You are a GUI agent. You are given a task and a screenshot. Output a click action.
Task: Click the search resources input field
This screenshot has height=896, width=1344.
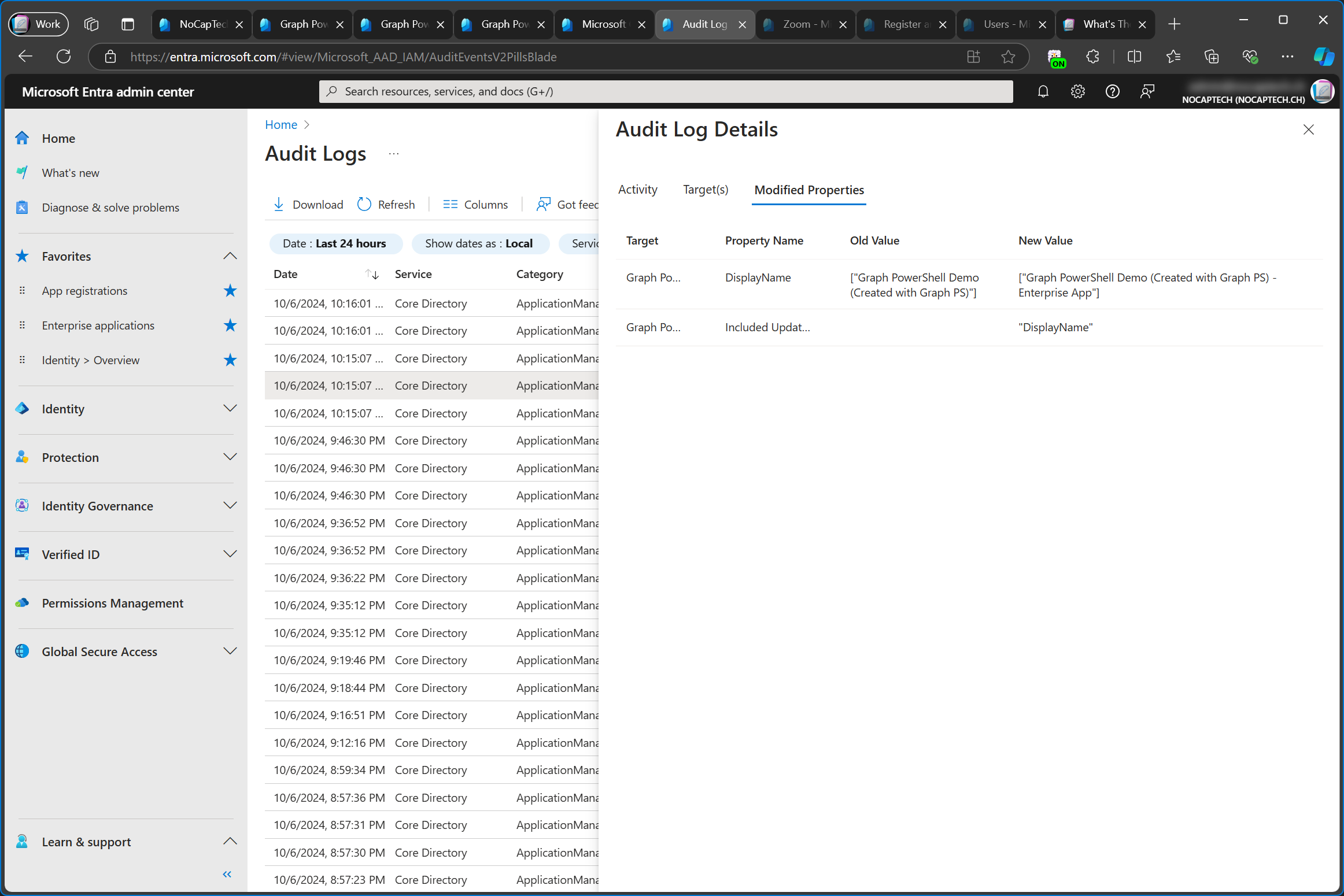tap(666, 91)
